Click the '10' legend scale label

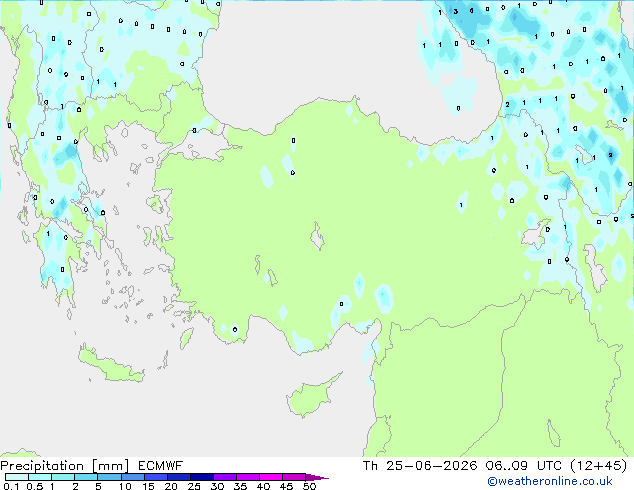click(125, 486)
